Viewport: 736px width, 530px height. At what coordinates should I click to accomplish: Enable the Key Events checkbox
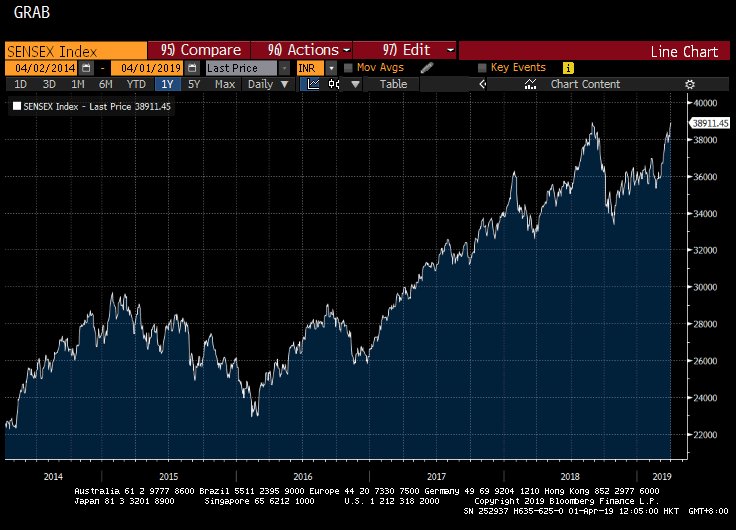coord(482,68)
